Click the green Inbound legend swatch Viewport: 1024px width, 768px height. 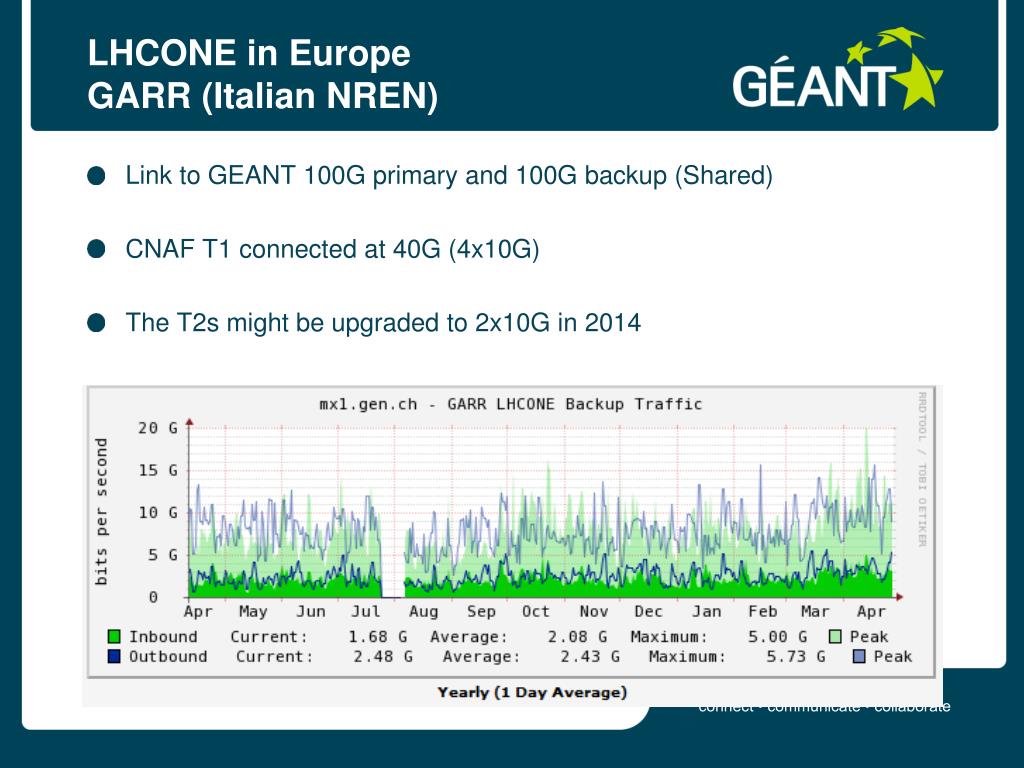(114, 637)
